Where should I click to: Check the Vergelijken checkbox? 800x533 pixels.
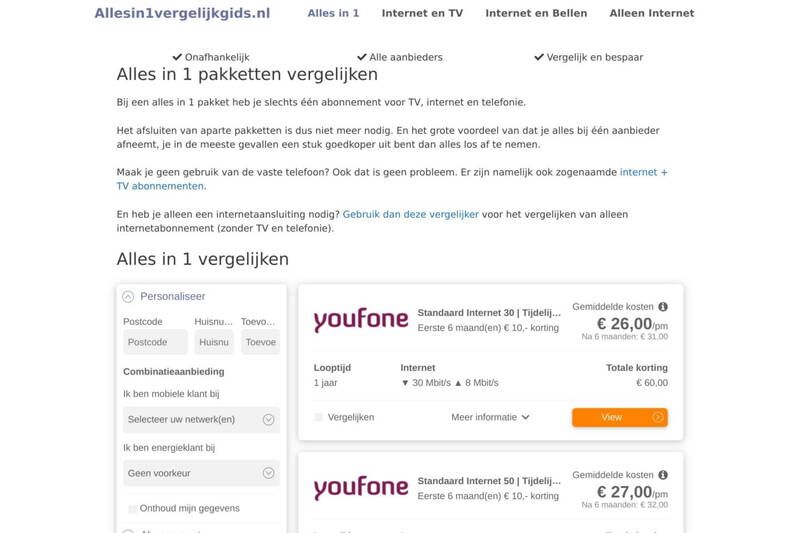(319, 417)
